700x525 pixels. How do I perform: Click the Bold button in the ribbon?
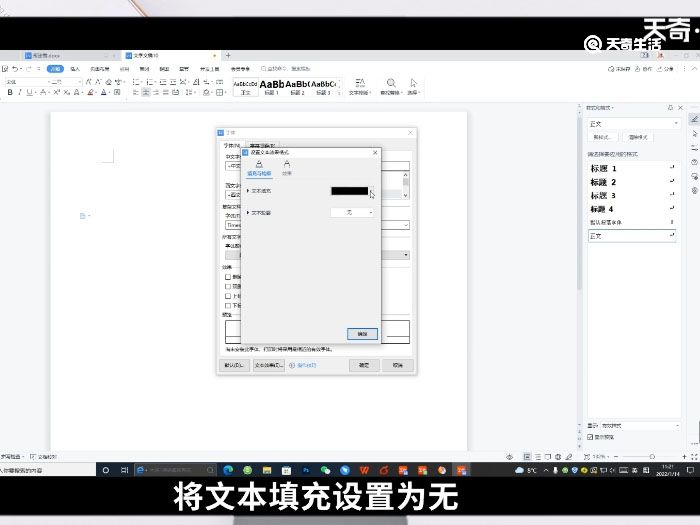coord(10,92)
